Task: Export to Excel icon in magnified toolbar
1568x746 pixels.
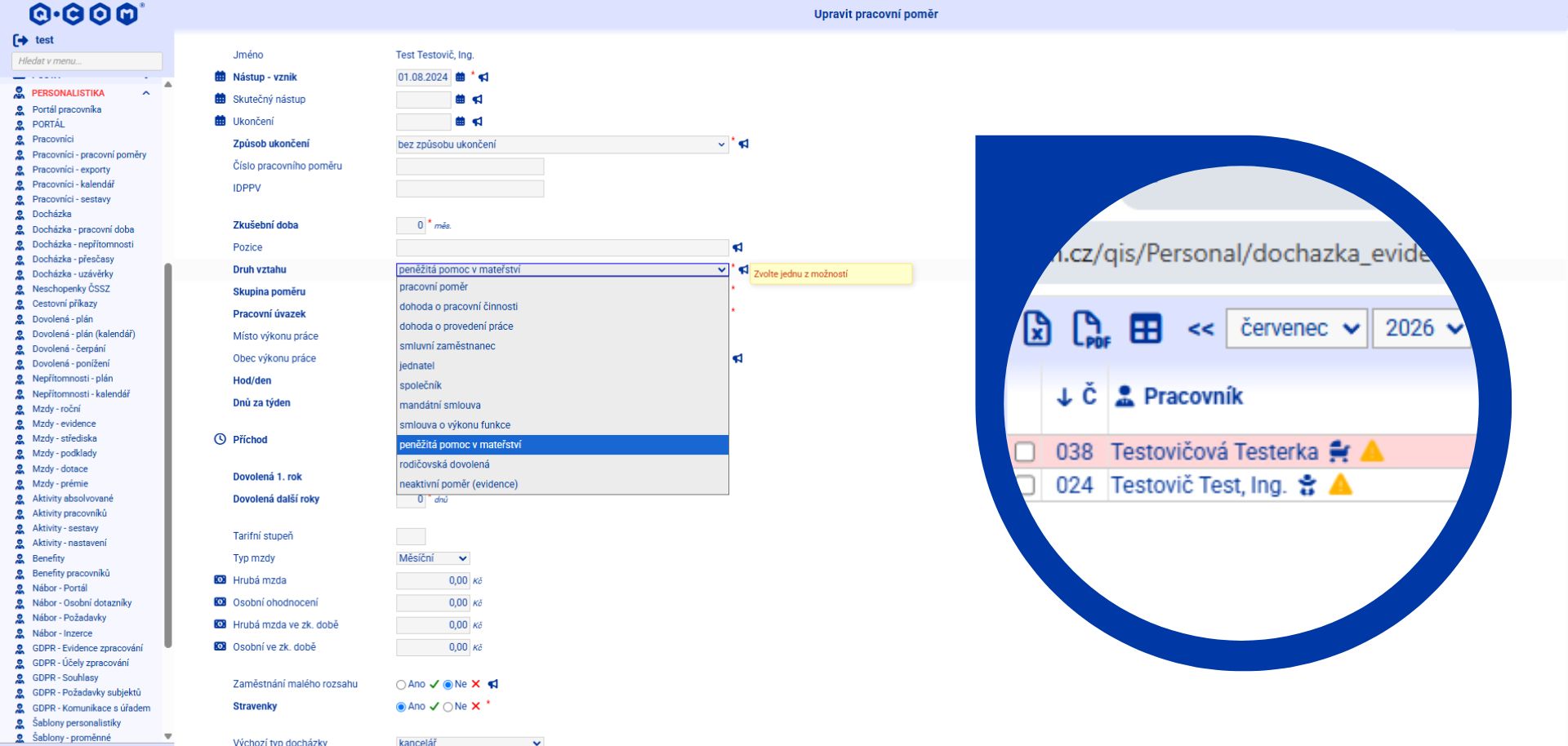Action: 1037,329
